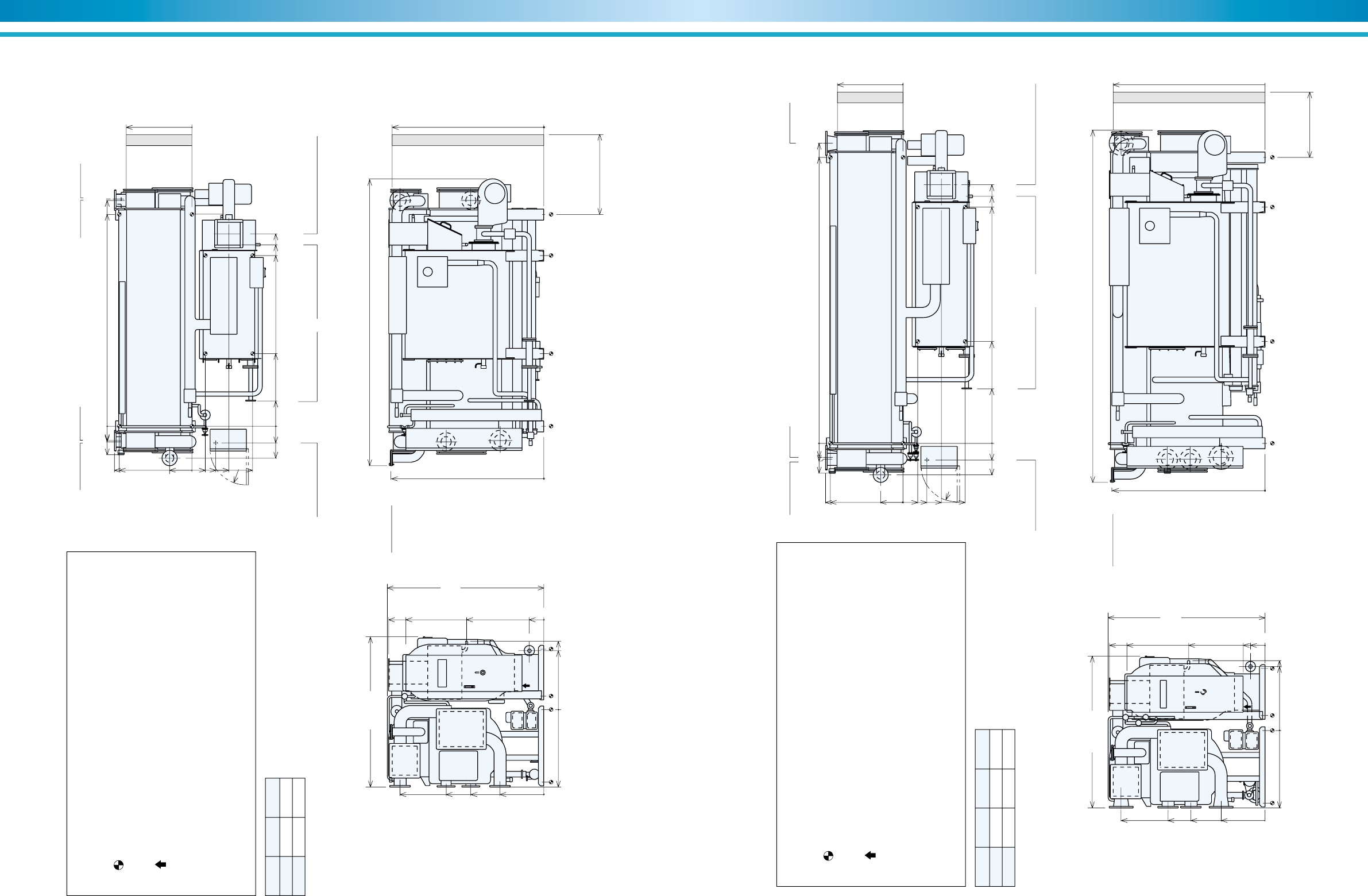Click circle on square panel, right side-view
Screen dimensions: 1368x896
click(x=1150, y=226)
